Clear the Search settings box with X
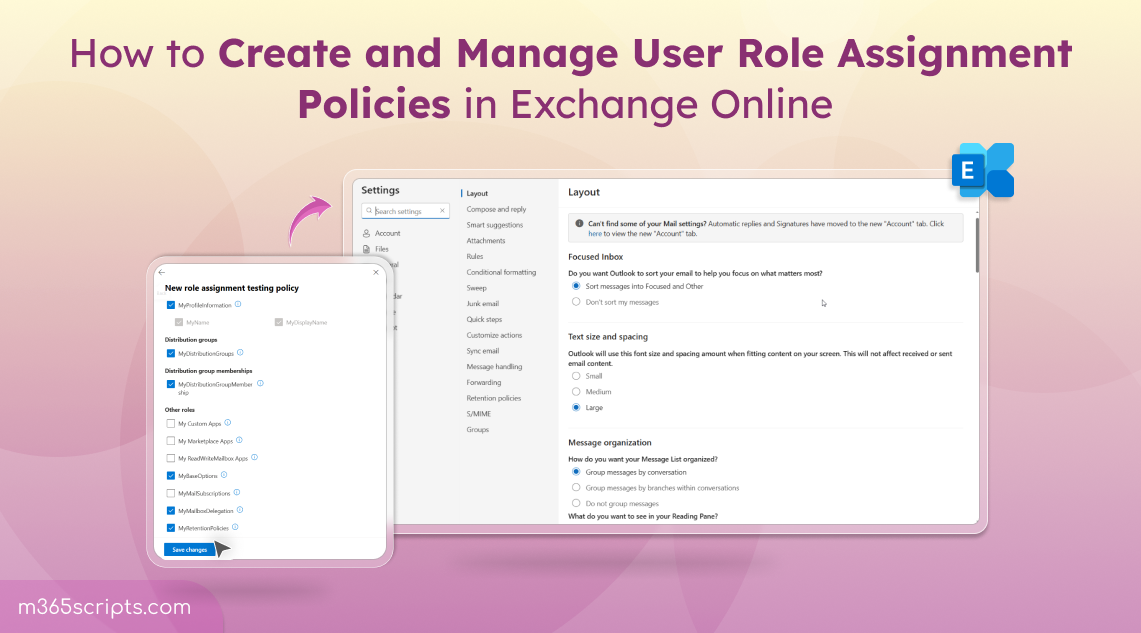Screen dimensions: 1141x633 (442, 211)
